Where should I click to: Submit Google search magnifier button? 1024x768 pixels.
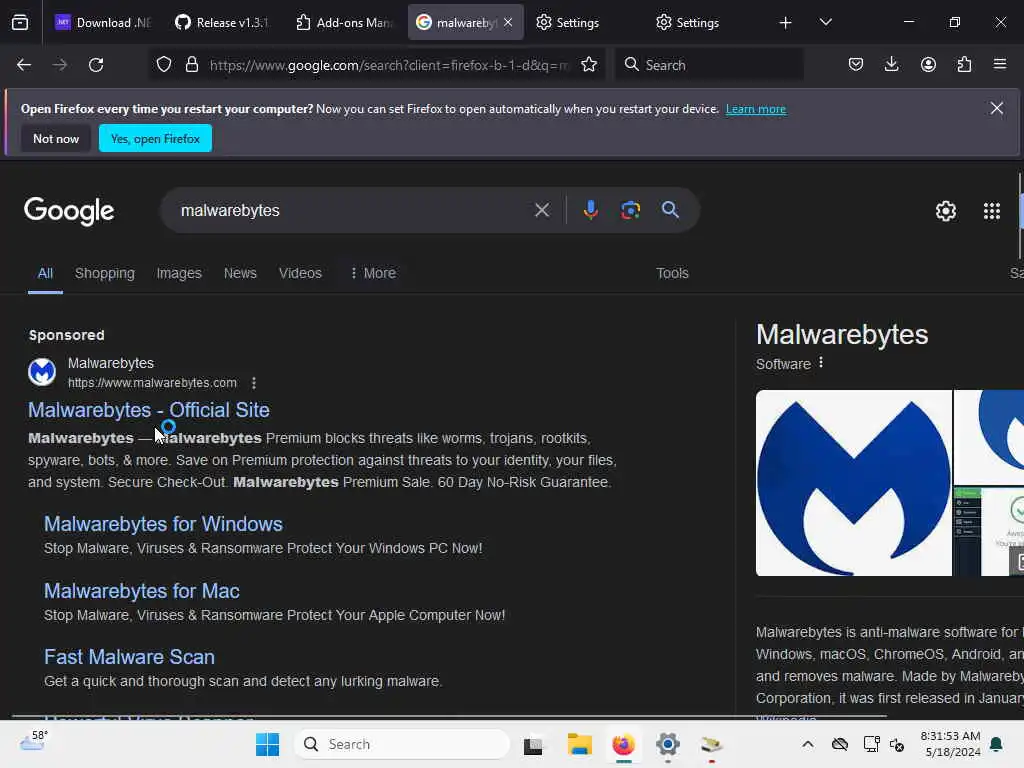670,210
